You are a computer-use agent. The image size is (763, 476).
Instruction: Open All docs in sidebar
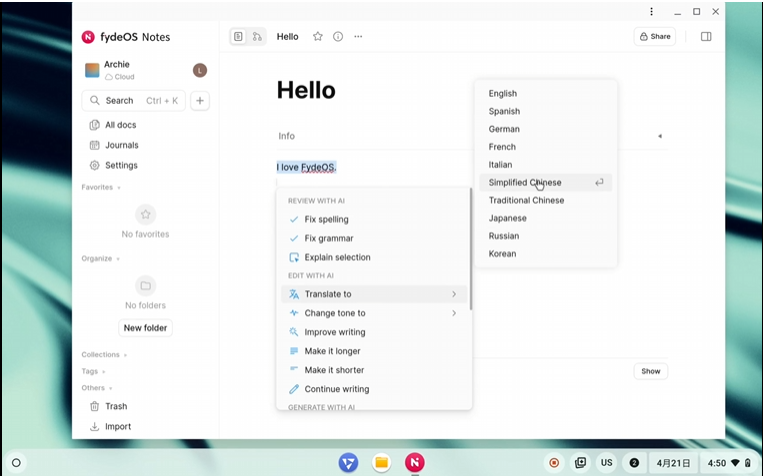tap(146, 125)
